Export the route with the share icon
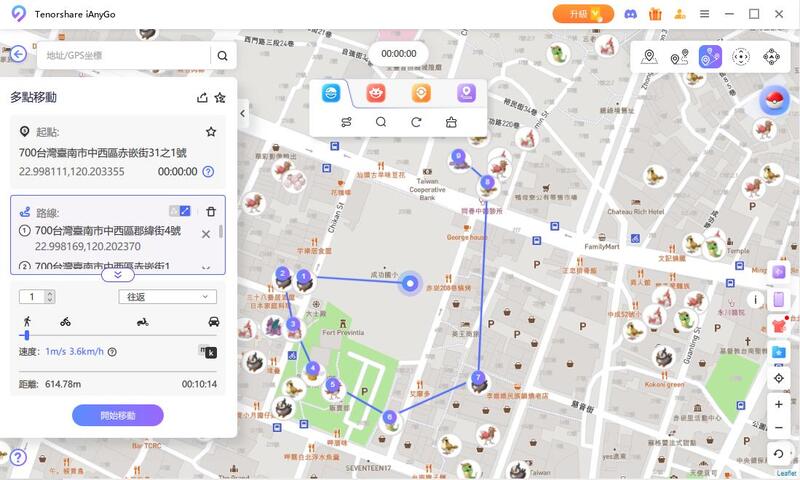 [x=203, y=97]
